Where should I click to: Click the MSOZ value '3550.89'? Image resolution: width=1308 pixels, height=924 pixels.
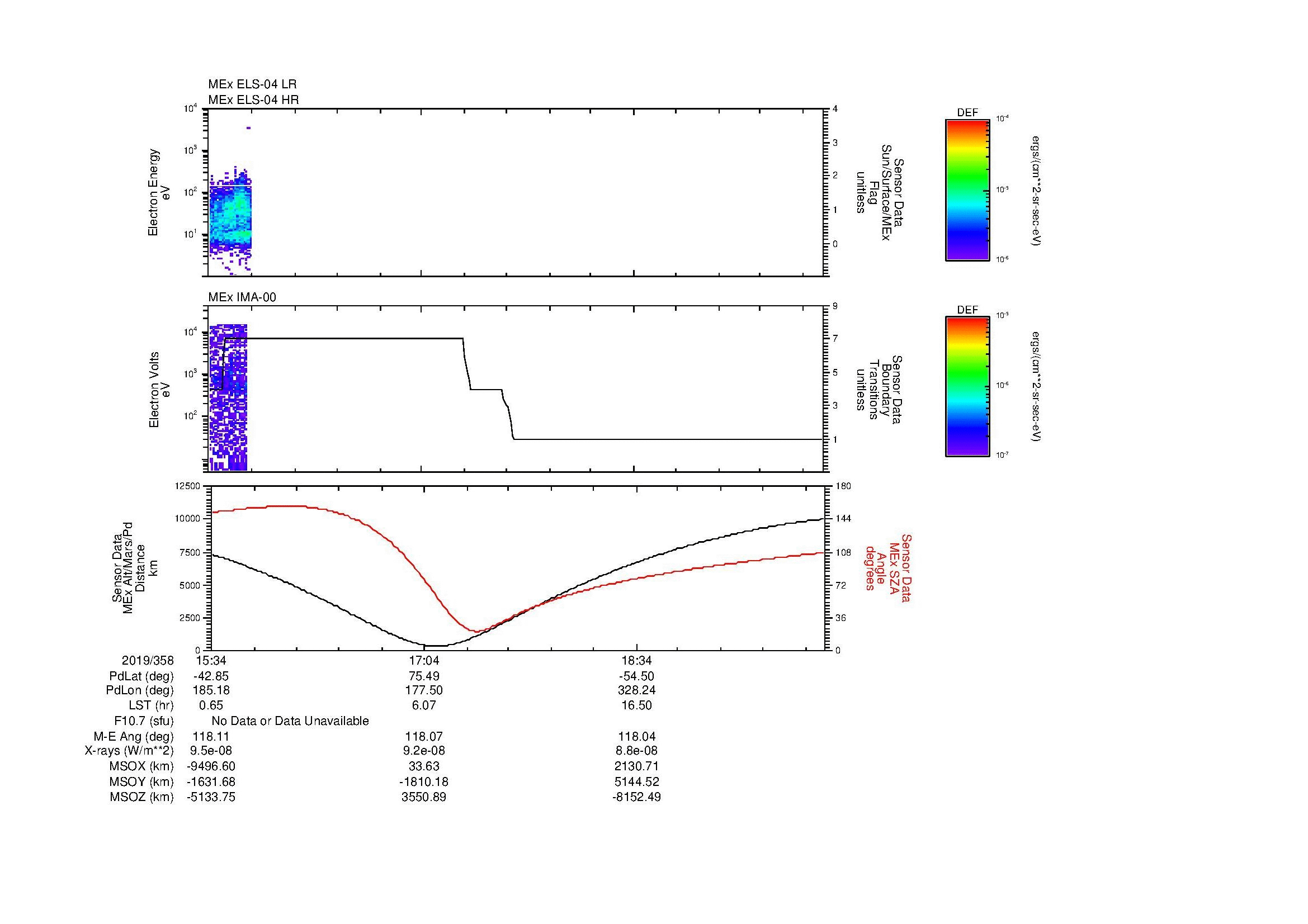pos(424,797)
